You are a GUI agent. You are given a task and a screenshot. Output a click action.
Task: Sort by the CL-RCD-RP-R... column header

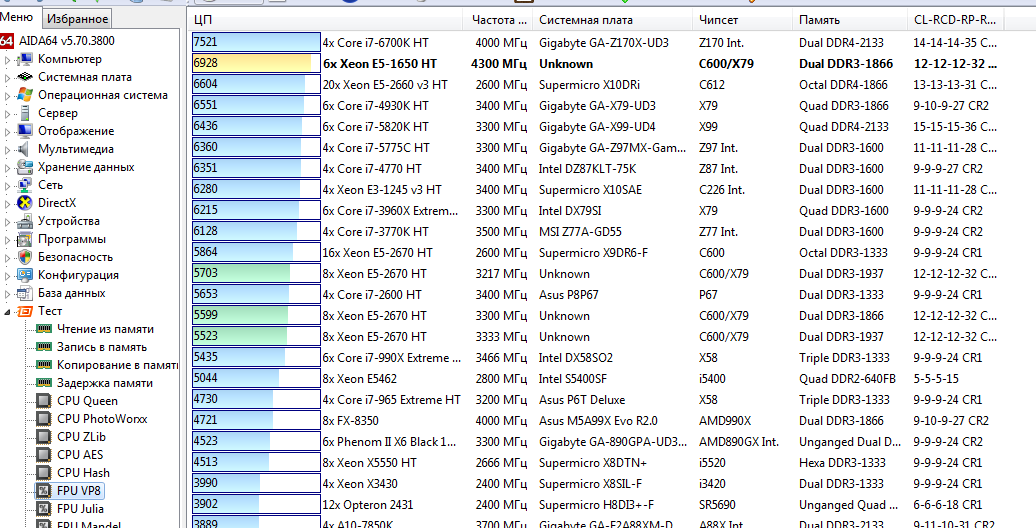coord(955,20)
